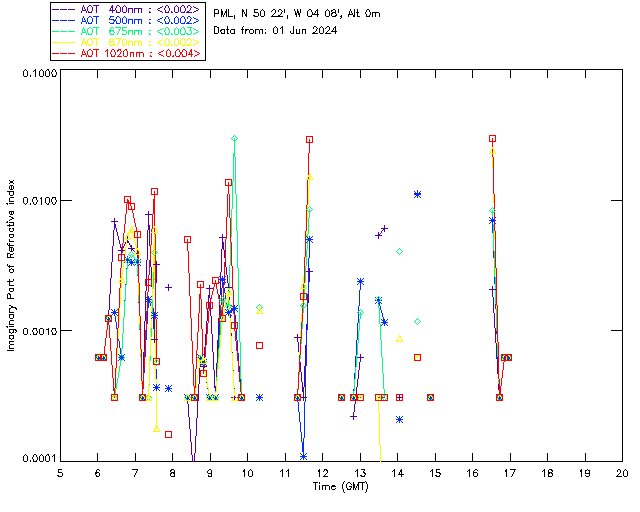Viewport: 640px width, 512px height.
Task: Click the purple dashed line legend swatch
Action: [x=64, y=8]
